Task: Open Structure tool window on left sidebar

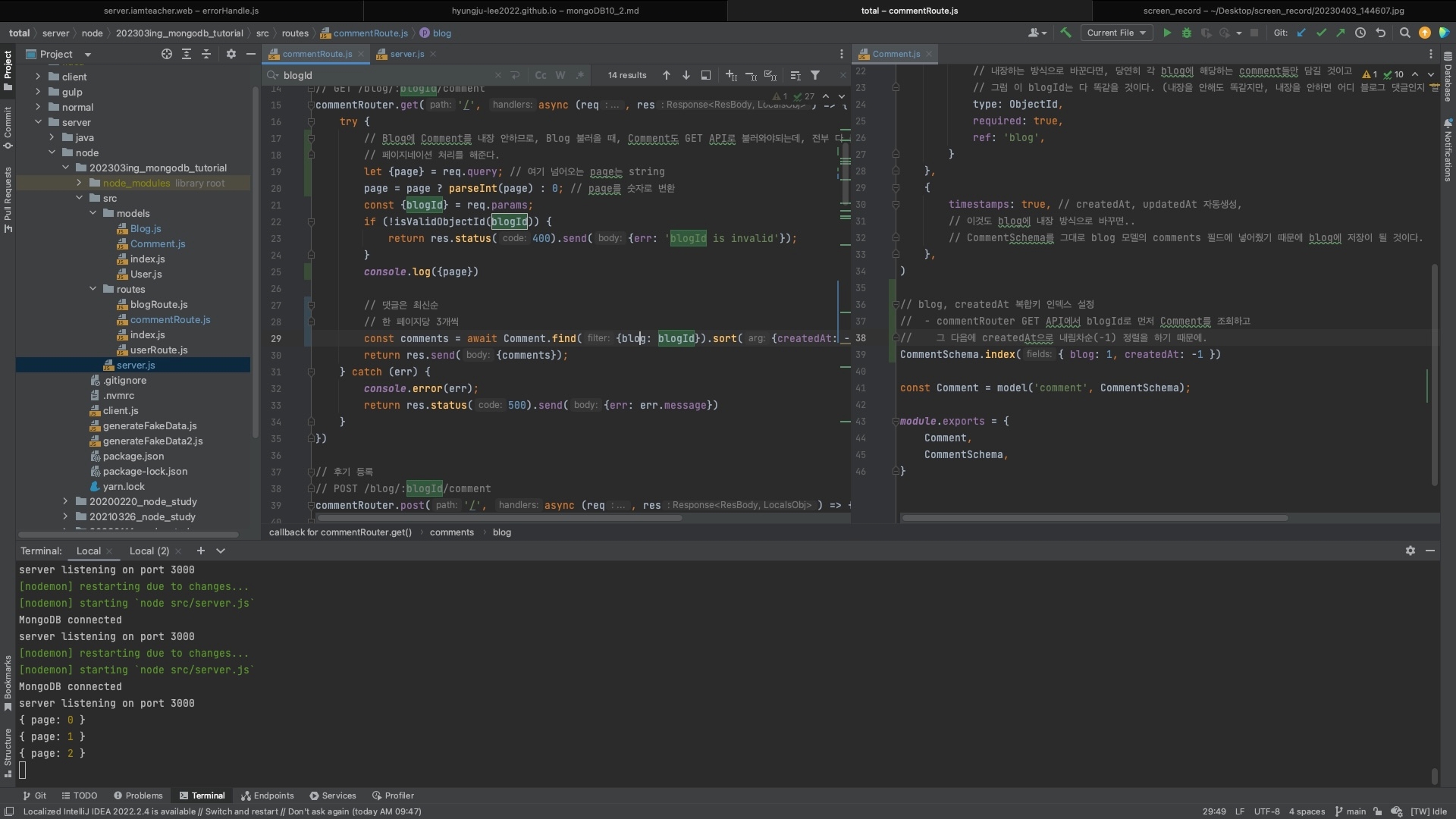Action: [x=8, y=752]
